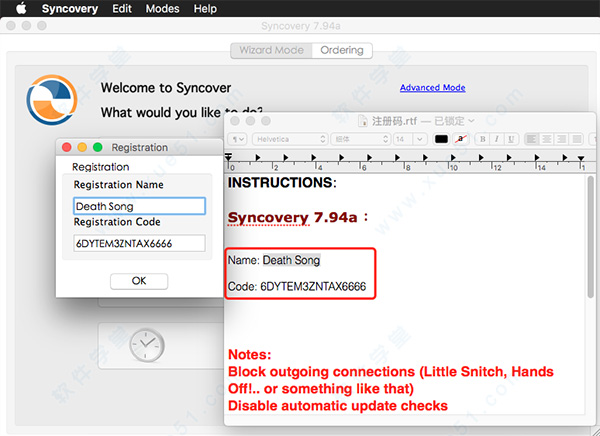Image resolution: width=600 pixels, height=436 pixels.
Task: Toggle underline in the TextEdit toolbar
Action: coord(510,139)
